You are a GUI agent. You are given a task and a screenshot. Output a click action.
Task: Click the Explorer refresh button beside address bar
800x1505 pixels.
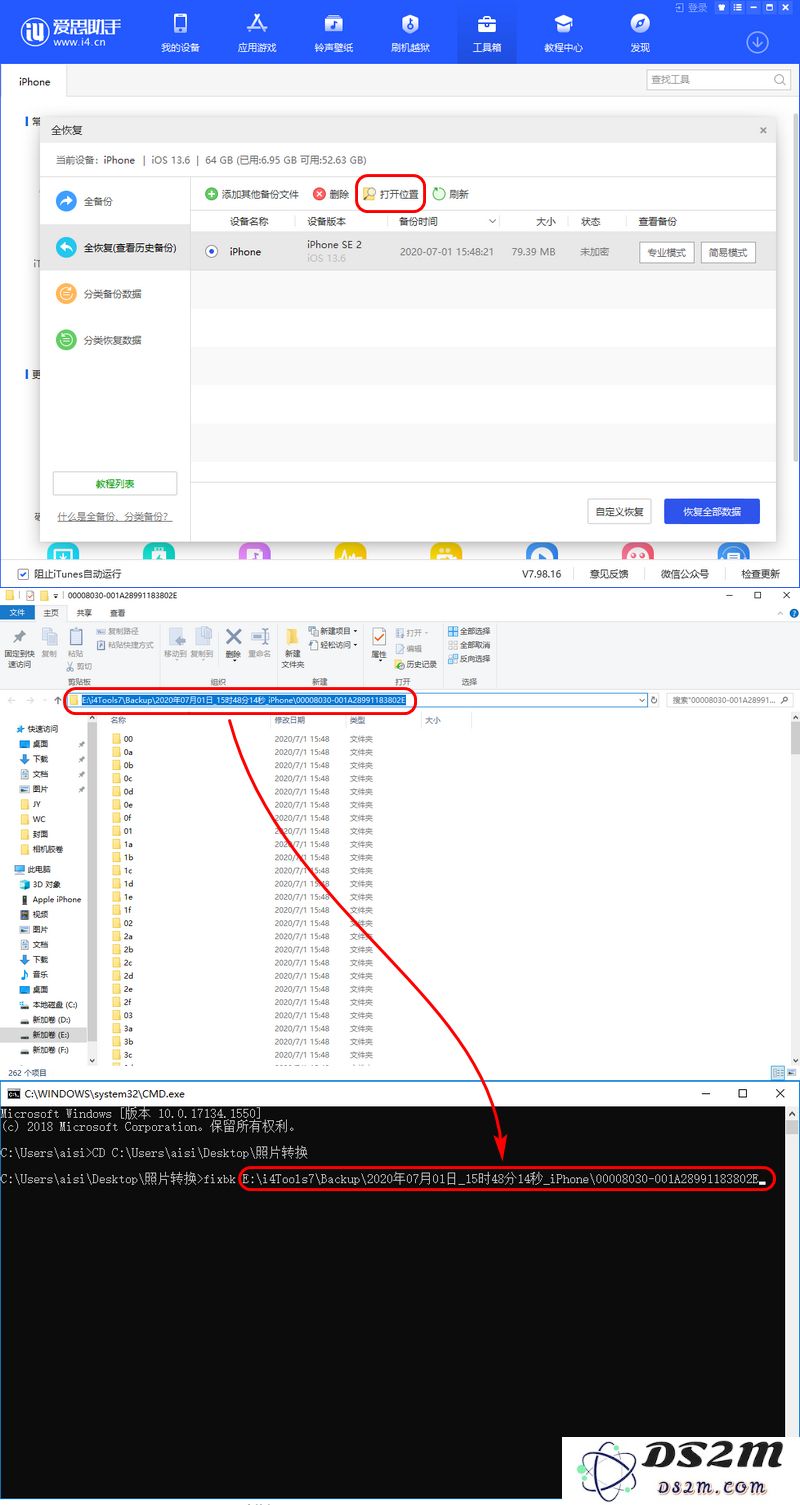point(655,700)
